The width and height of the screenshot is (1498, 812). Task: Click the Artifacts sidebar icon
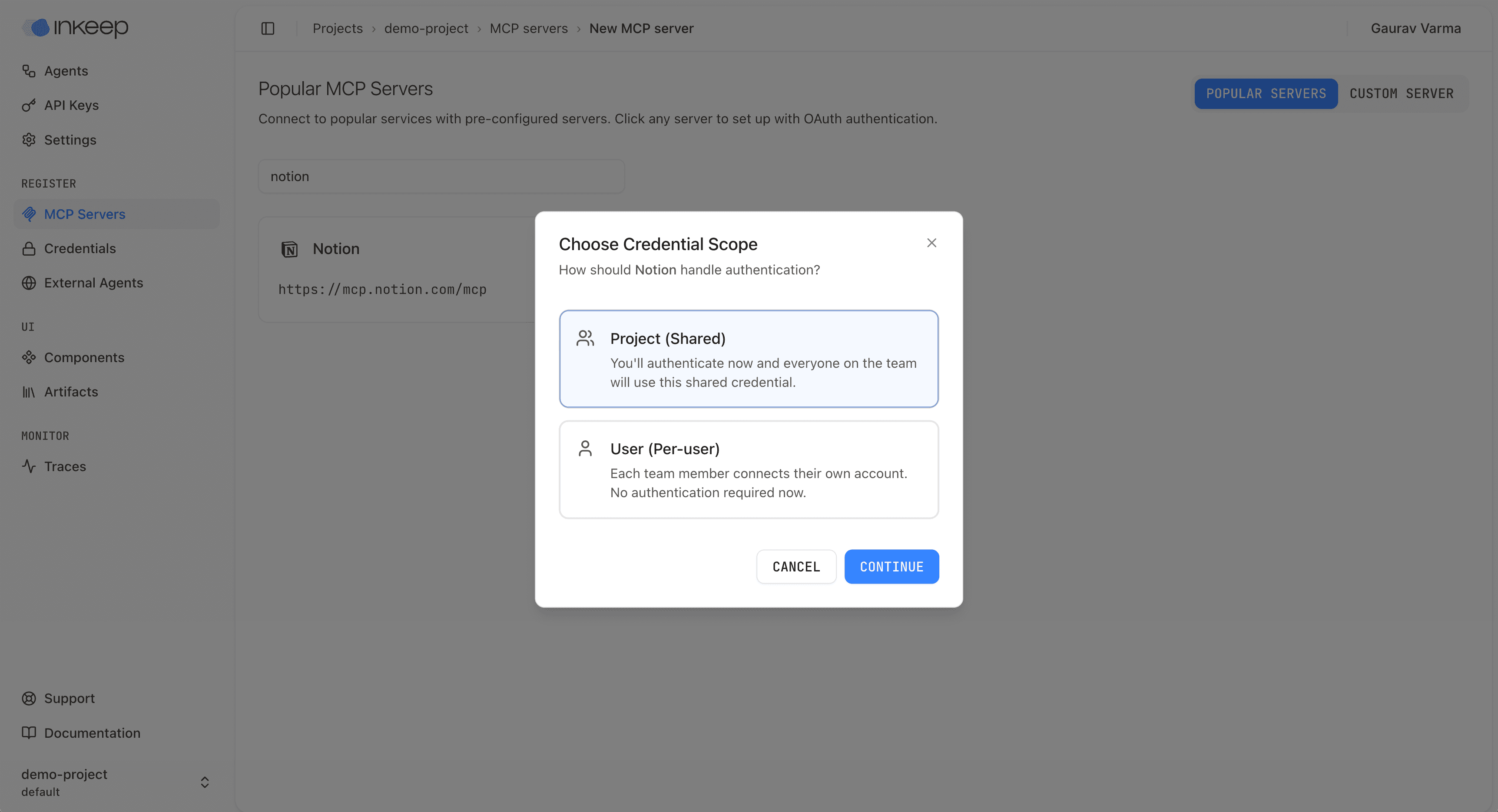(29, 391)
